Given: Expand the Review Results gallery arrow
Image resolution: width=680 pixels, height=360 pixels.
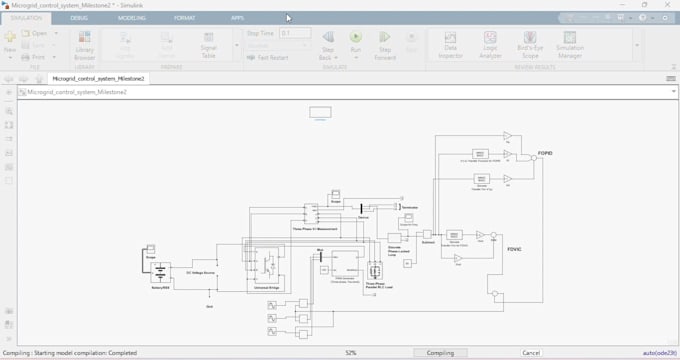Looking at the screenshot, I should click(637, 45).
